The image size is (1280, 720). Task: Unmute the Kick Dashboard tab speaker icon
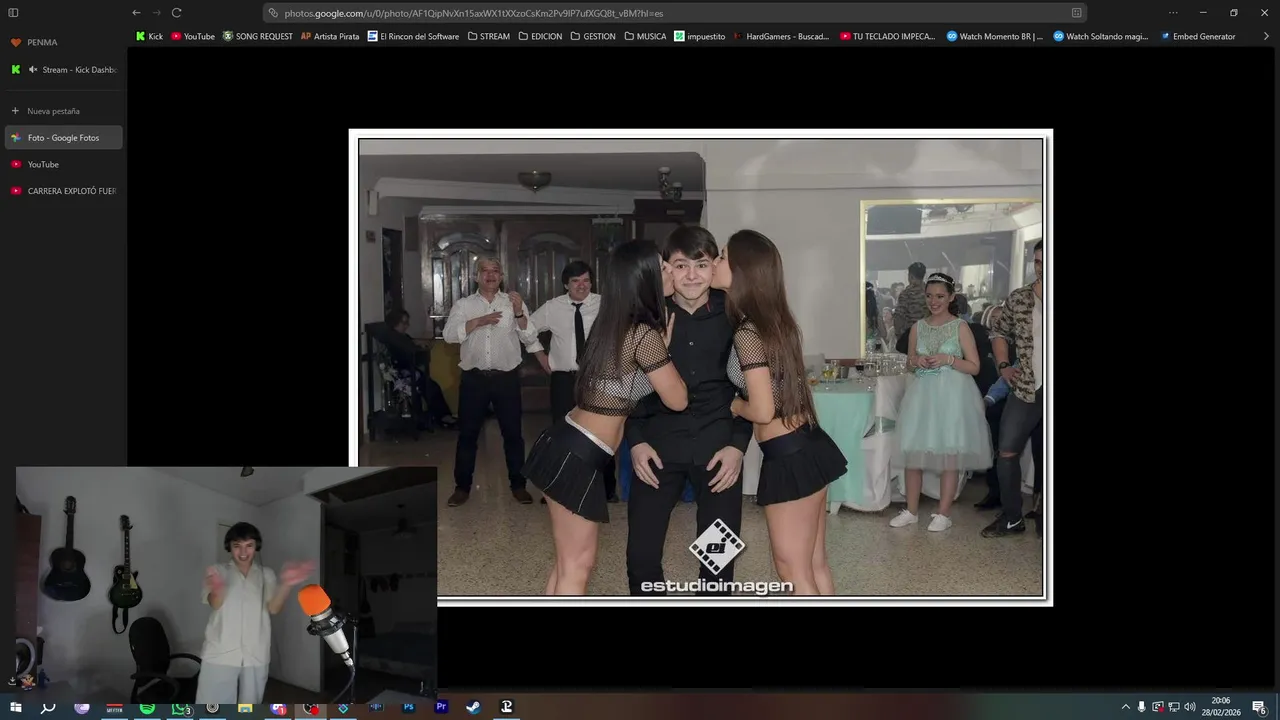coord(33,70)
